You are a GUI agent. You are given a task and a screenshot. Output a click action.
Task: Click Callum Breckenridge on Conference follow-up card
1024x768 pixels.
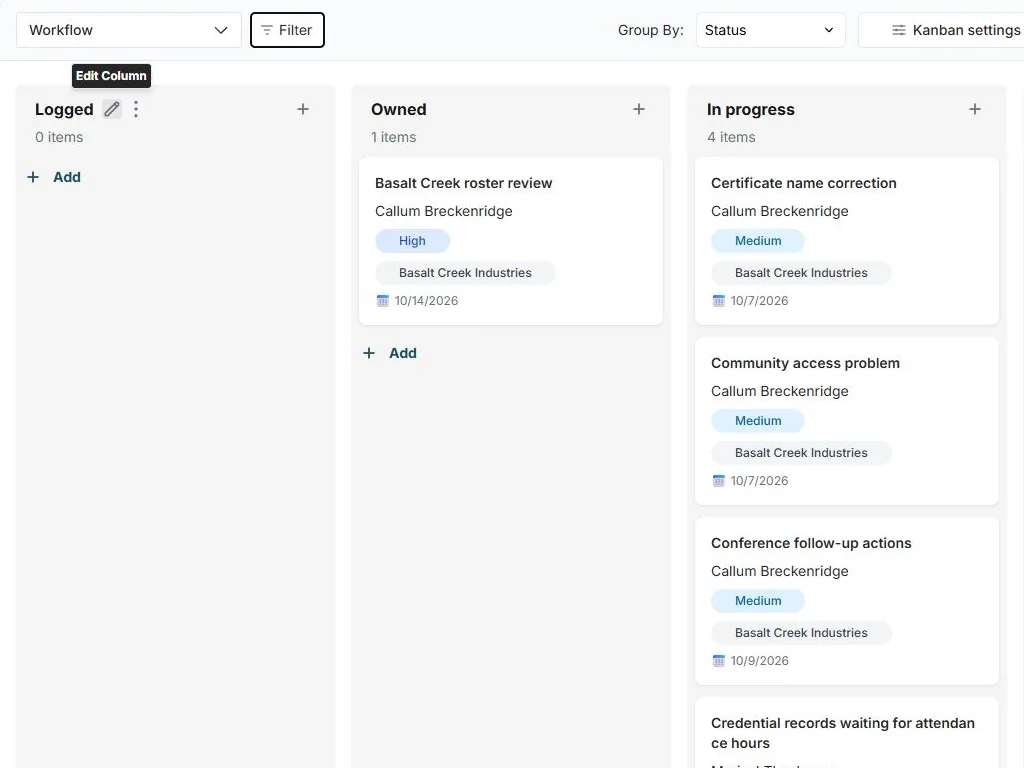coord(780,572)
